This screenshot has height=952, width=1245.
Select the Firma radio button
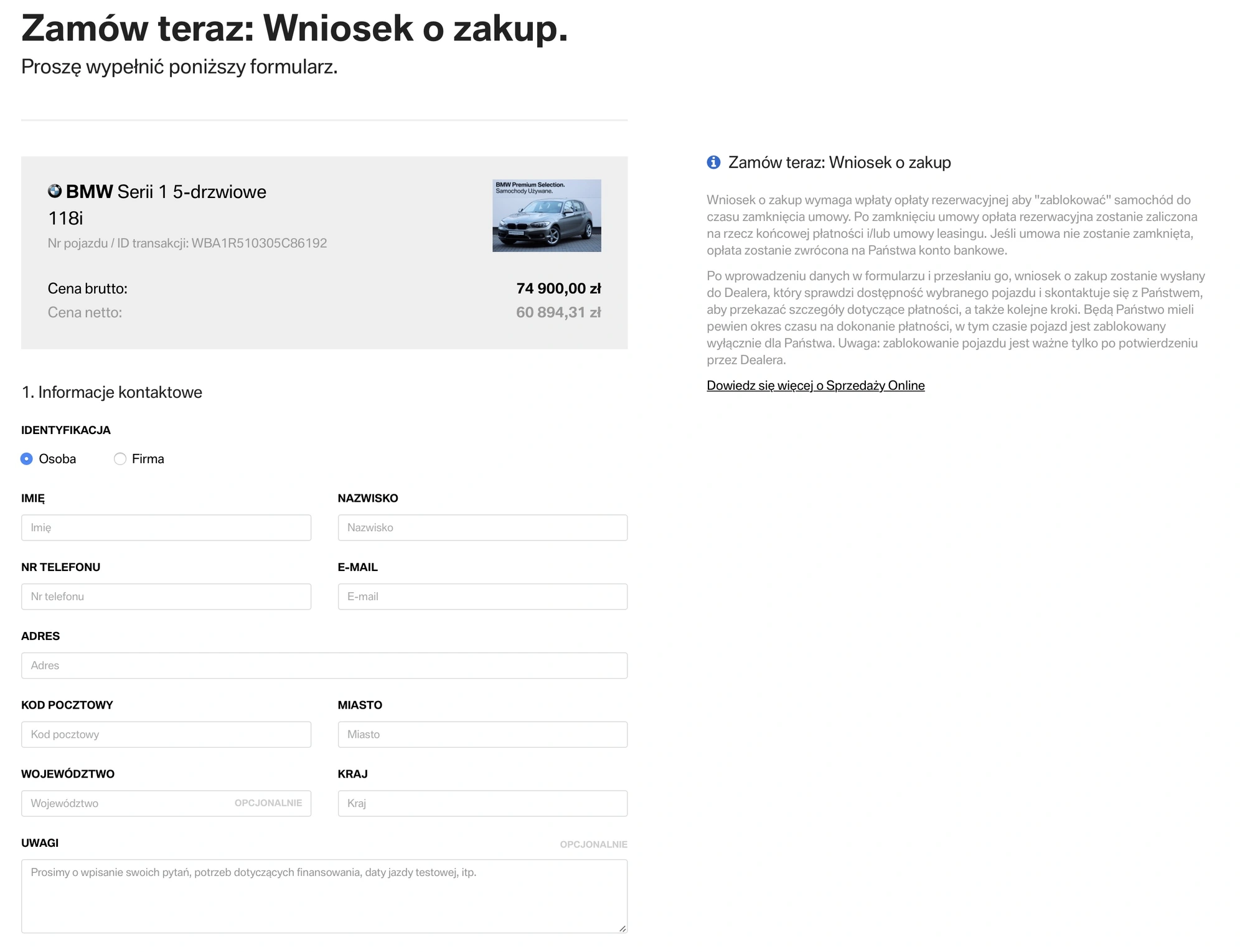pyautogui.click(x=120, y=459)
